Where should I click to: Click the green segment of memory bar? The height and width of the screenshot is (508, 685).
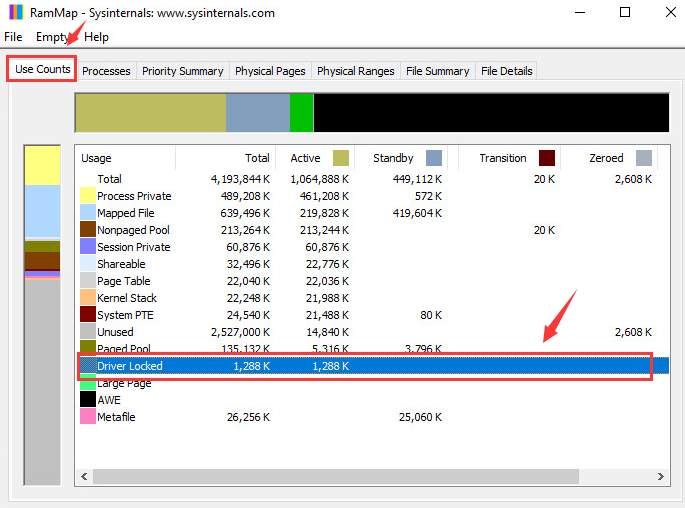[301, 112]
